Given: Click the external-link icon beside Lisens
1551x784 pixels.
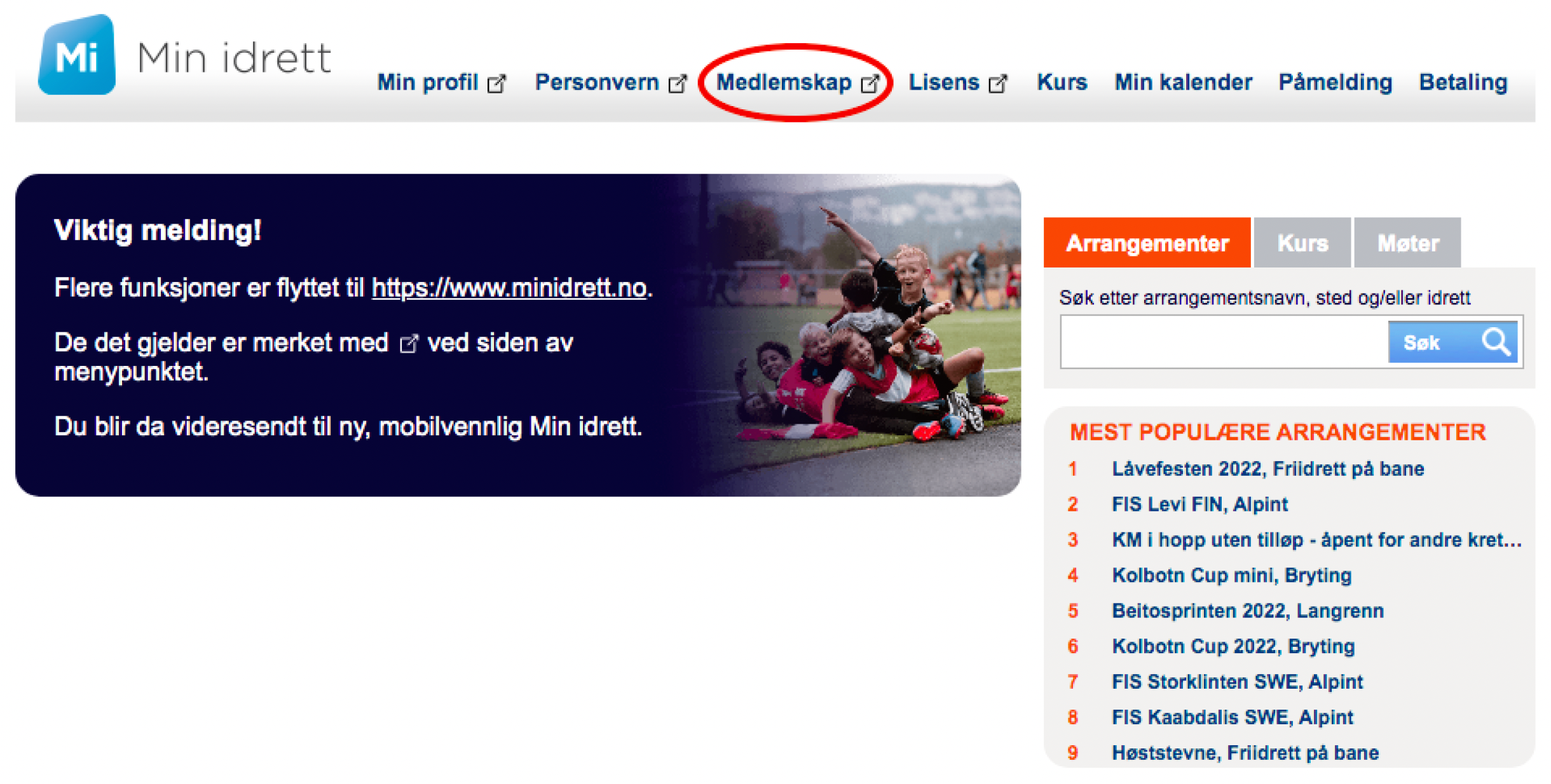Looking at the screenshot, I should (998, 83).
